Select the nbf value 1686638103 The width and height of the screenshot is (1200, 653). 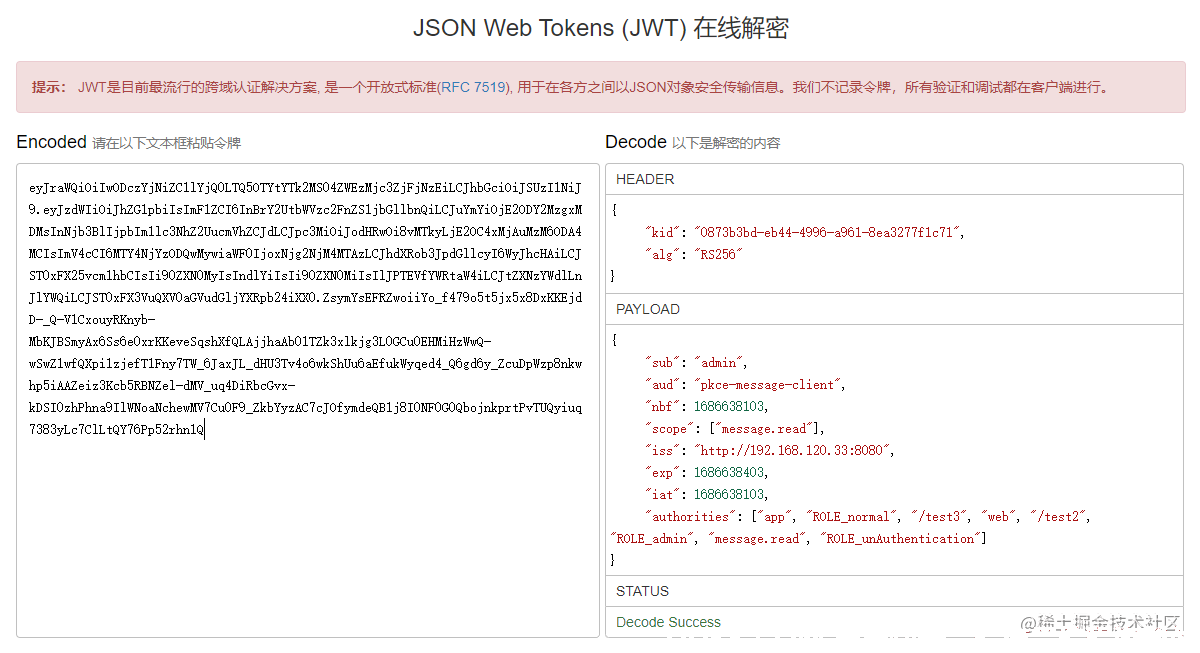tap(730, 406)
